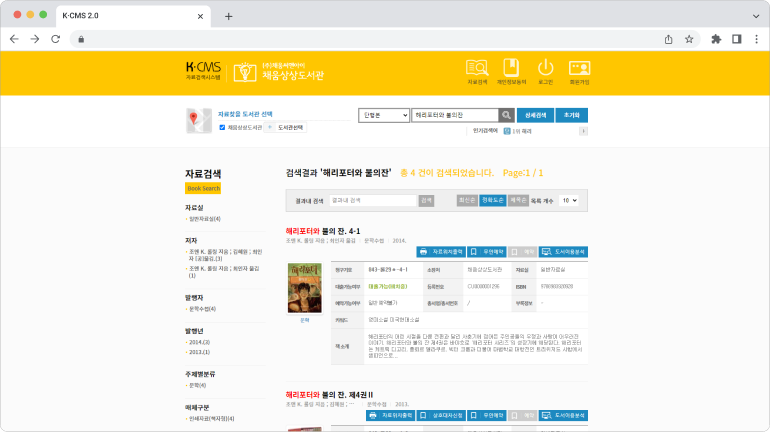Filter by second author entry ending (1)
Screen dimensions: 770x432
coord(224,271)
